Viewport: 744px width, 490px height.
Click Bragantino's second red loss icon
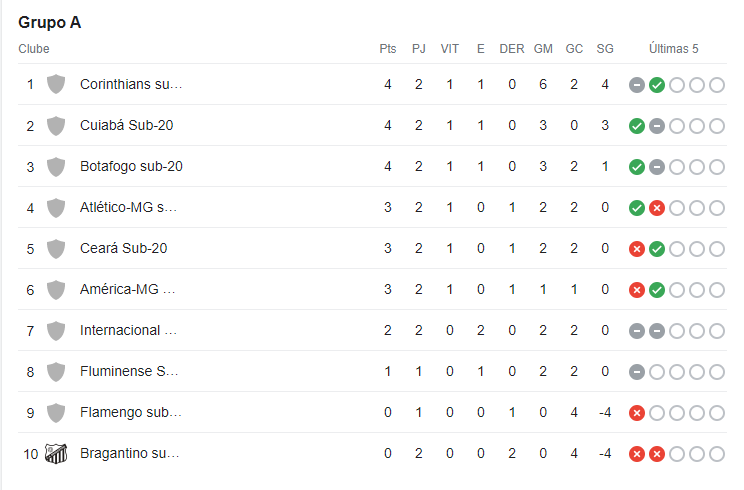point(657,454)
